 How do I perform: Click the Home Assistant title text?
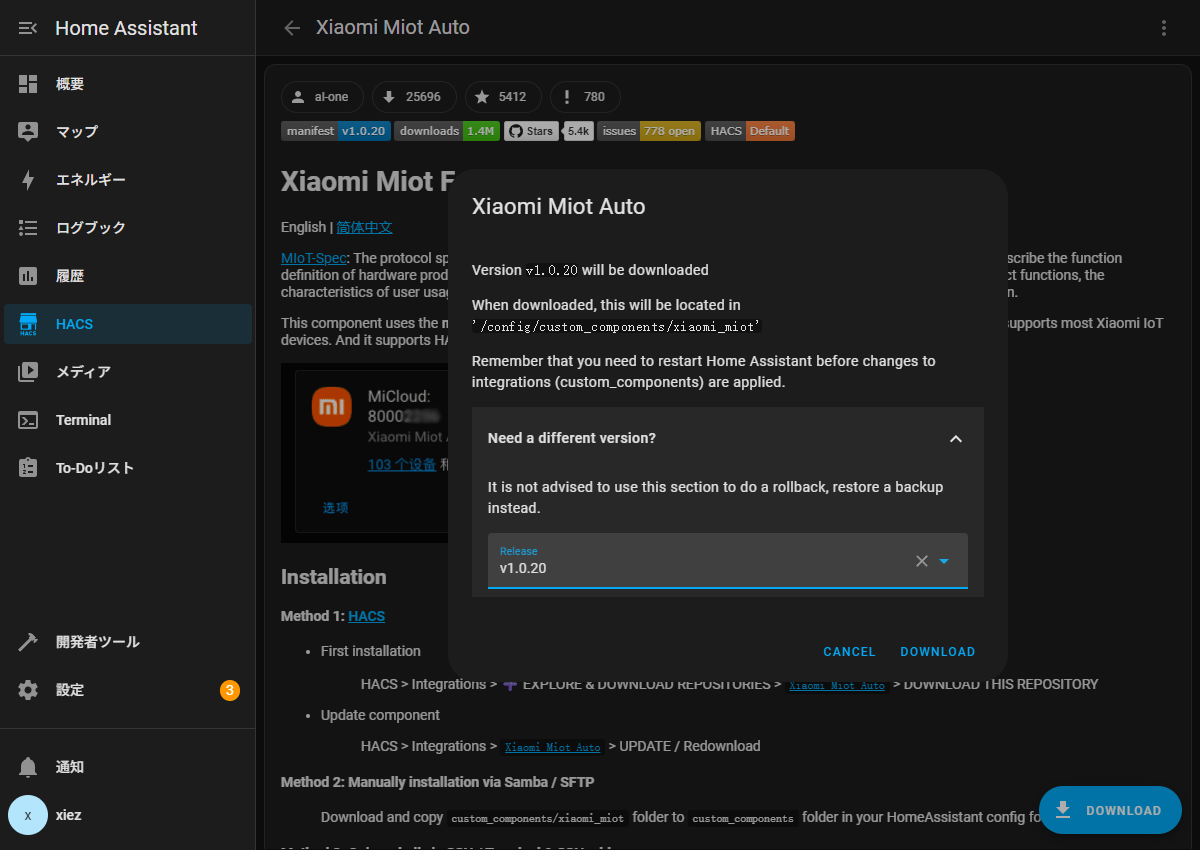point(127,28)
